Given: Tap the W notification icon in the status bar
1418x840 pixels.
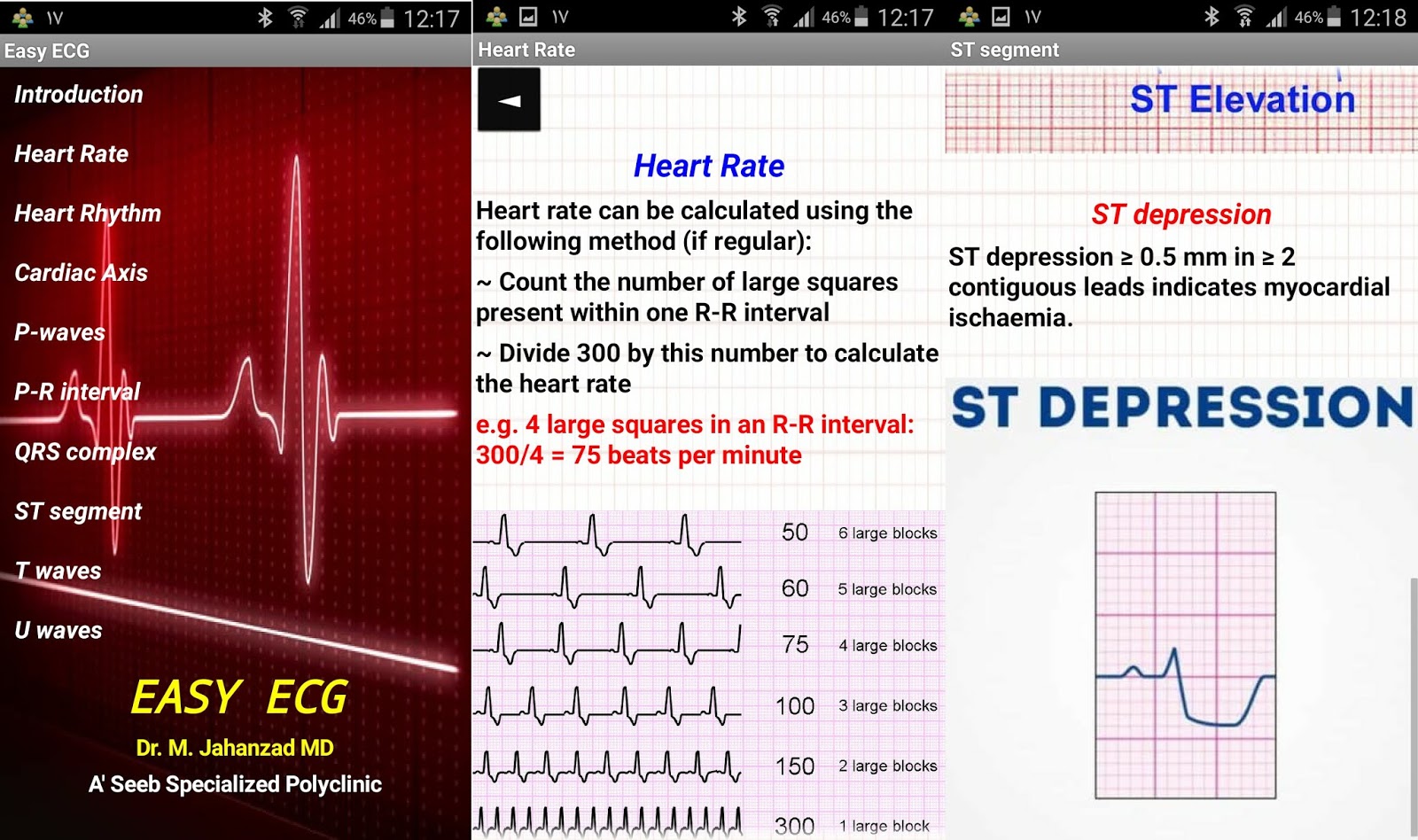Looking at the screenshot, I should point(1031,15).
